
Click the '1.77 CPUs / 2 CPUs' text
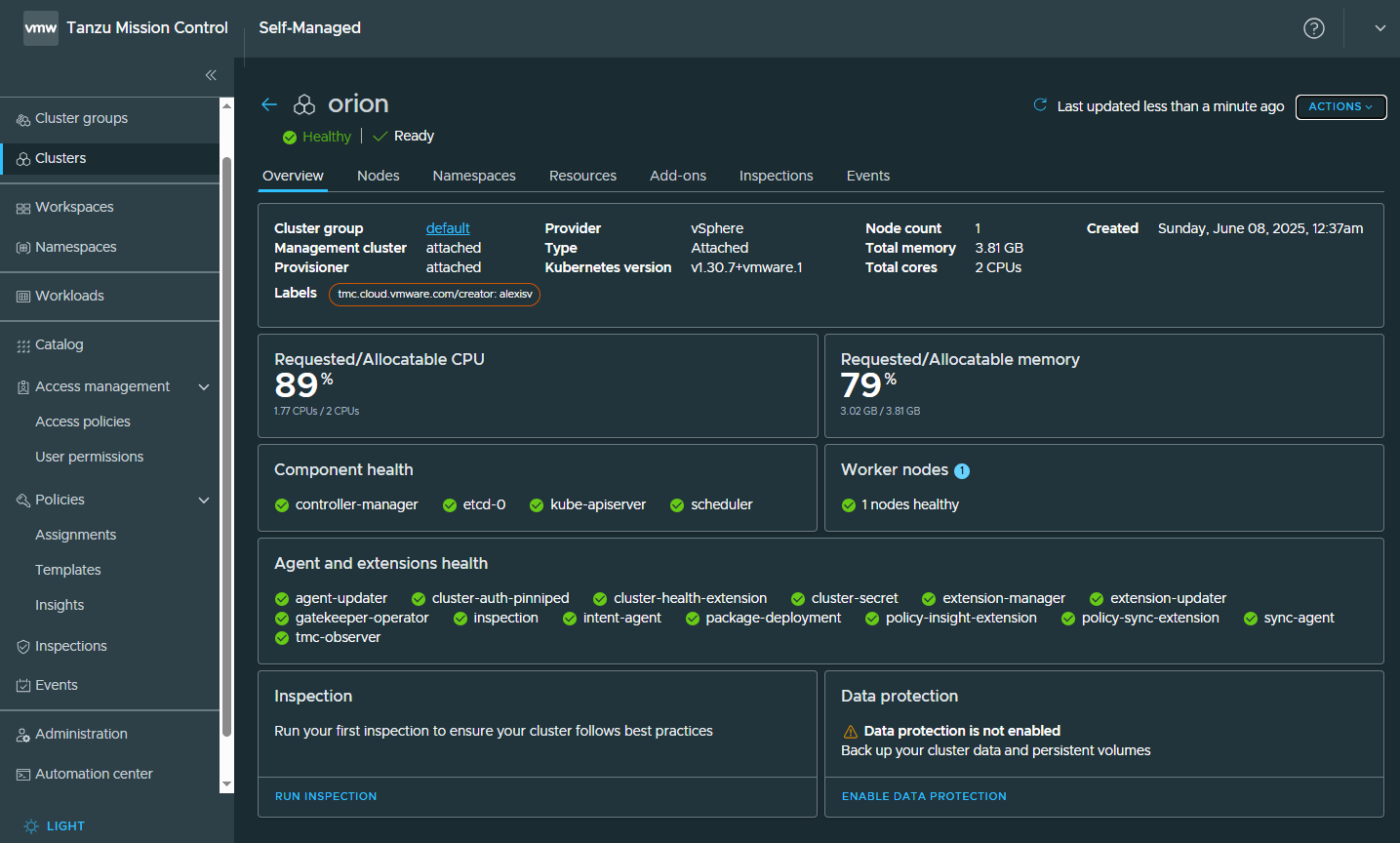click(x=317, y=412)
